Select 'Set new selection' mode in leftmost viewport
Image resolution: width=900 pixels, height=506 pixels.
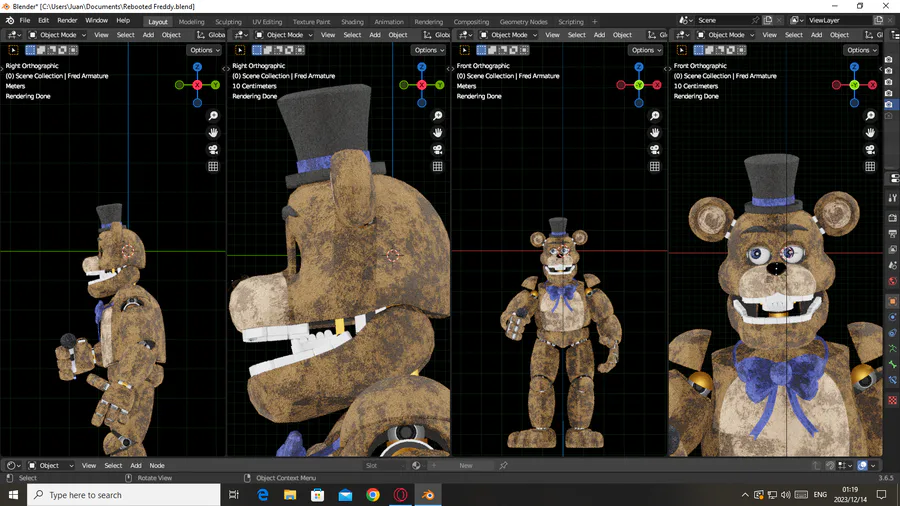coord(31,50)
